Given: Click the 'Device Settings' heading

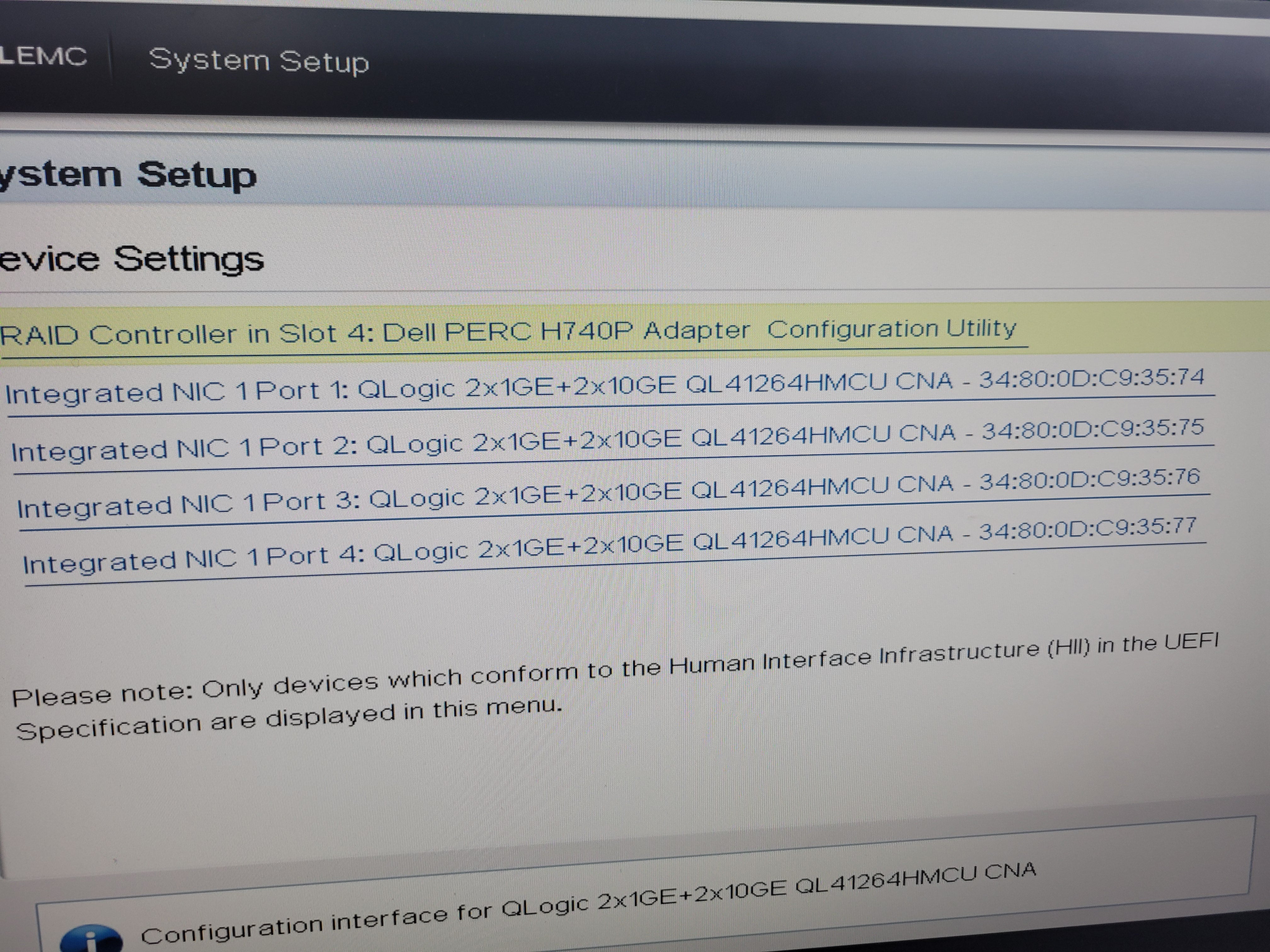Looking at the screenshot, I should [x=131, y=259].
